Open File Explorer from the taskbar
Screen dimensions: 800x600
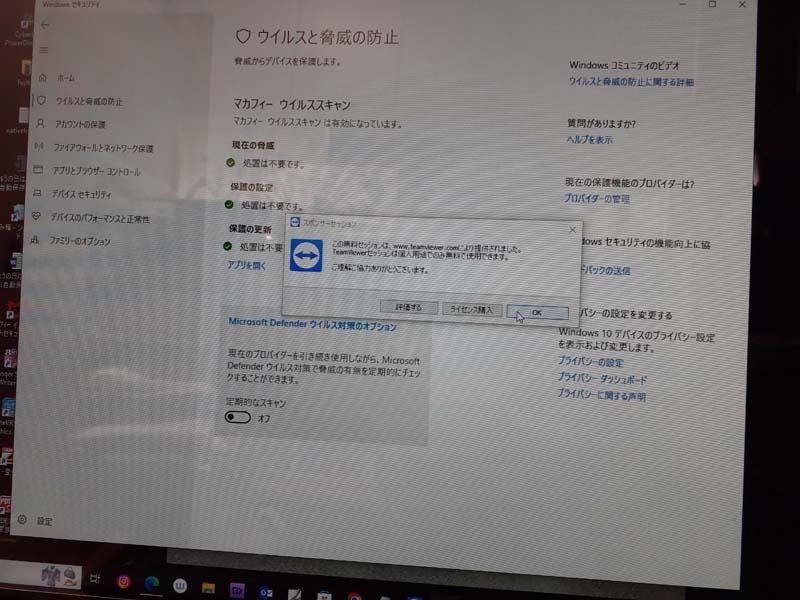[x=208, y=588]
